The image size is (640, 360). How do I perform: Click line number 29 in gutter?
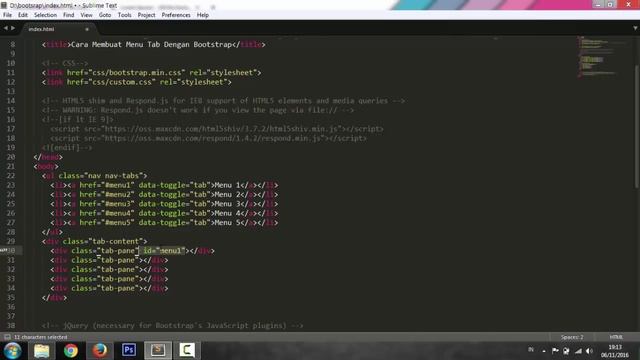tap(11, 242)
